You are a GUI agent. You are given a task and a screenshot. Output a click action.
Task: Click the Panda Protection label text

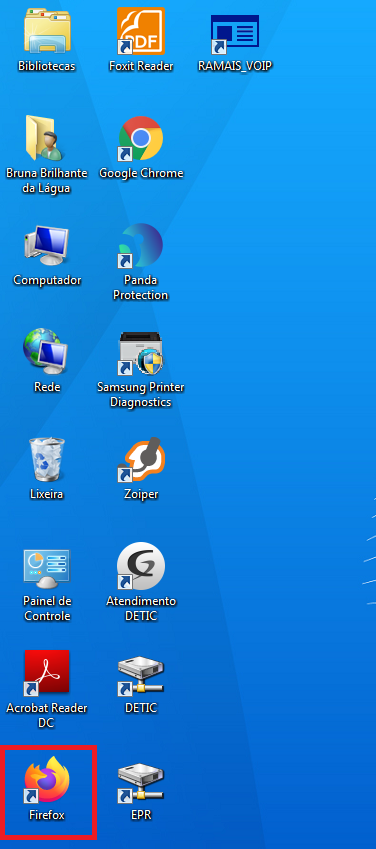[141, 288]
